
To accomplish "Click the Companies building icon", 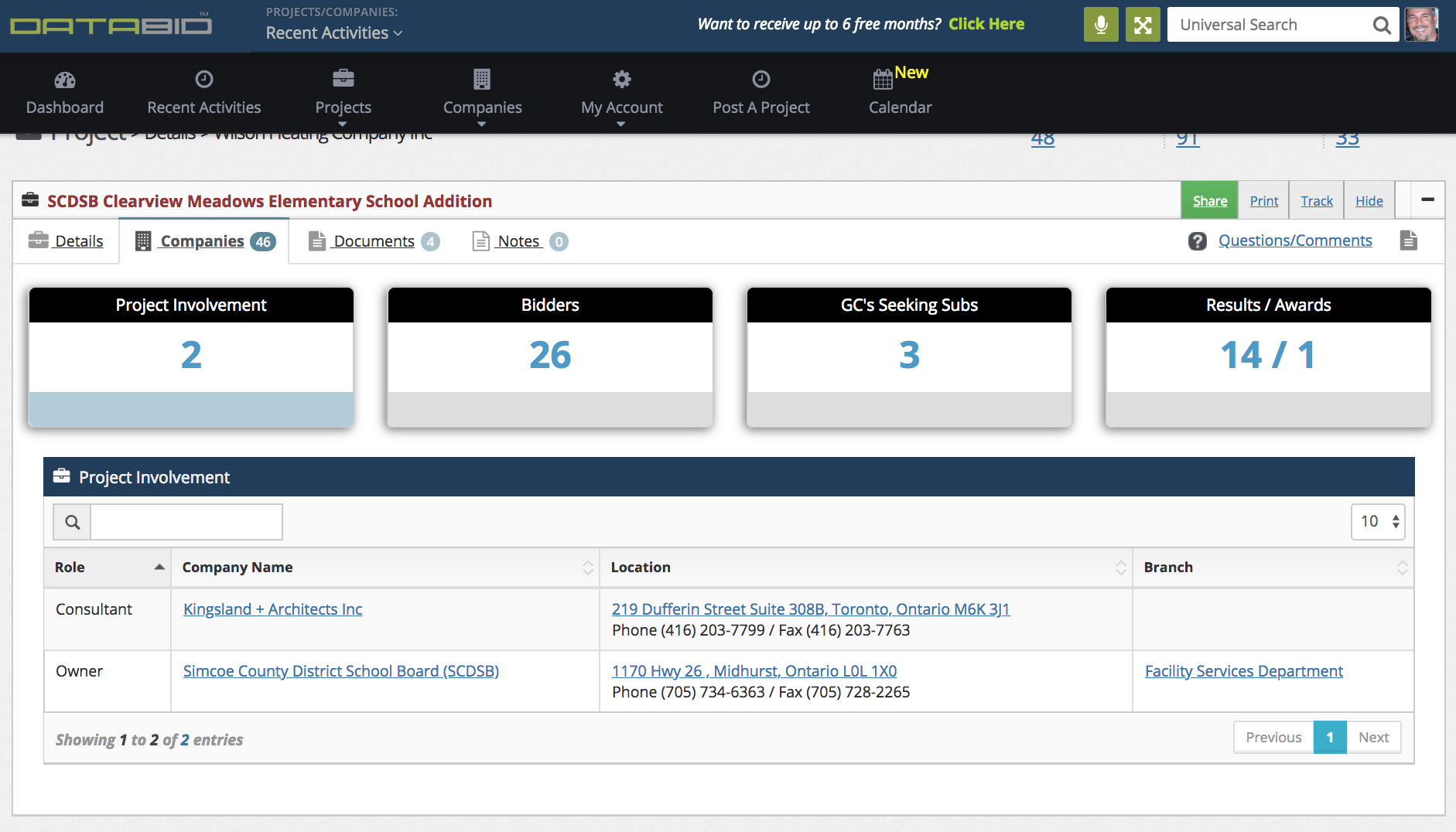I will (482, 79).
